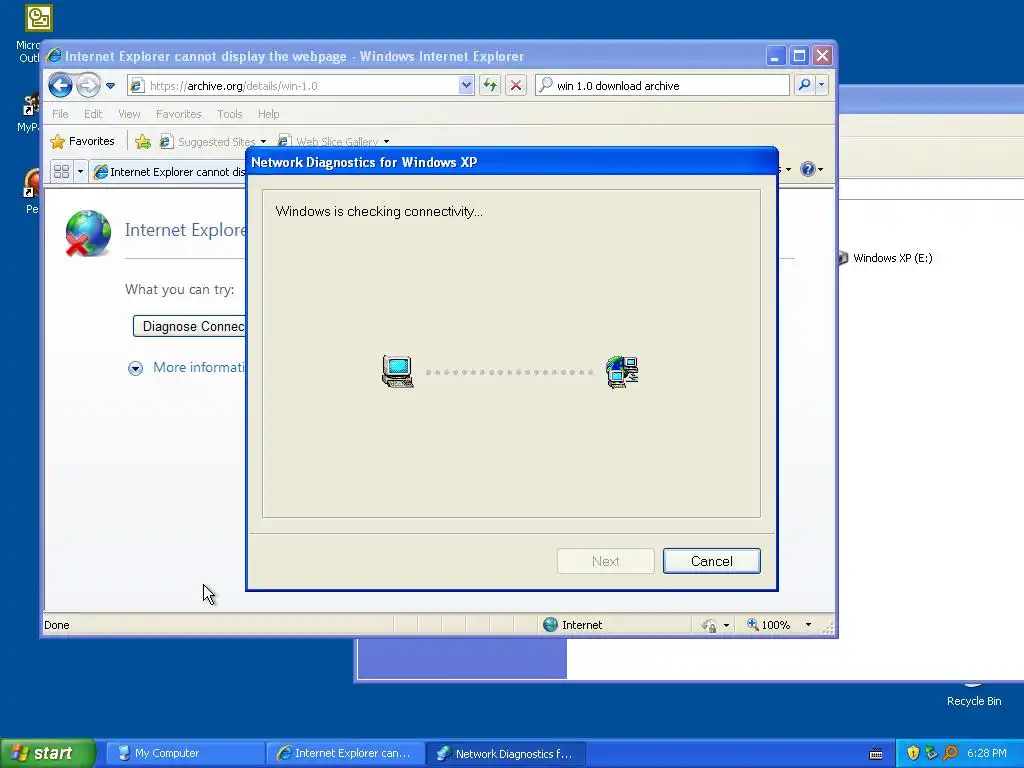The width and height of the screenshot is (1024, 768).
Task: Click the IE Forward arrow button
Action: tap(88, 86)
